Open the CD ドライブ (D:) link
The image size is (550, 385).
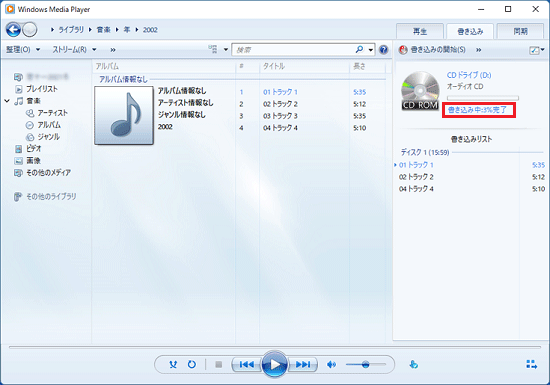coord(469,75)
